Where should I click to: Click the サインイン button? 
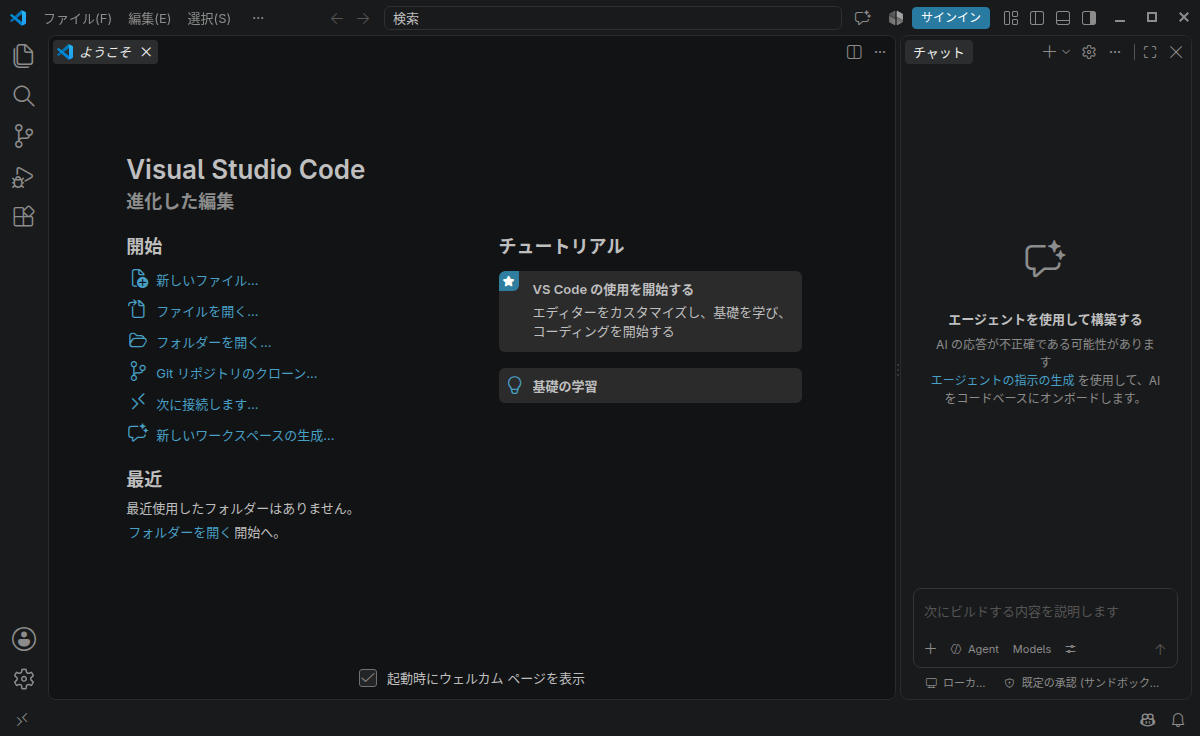[x=951, y=18]
